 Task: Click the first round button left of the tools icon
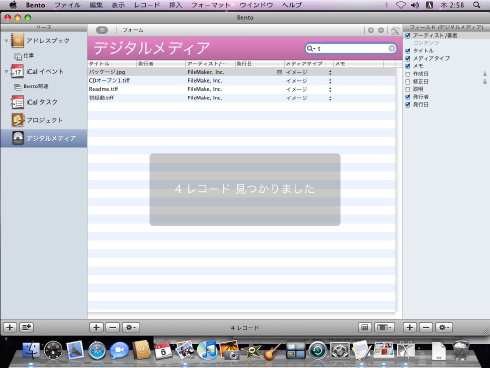coord(371,30)
